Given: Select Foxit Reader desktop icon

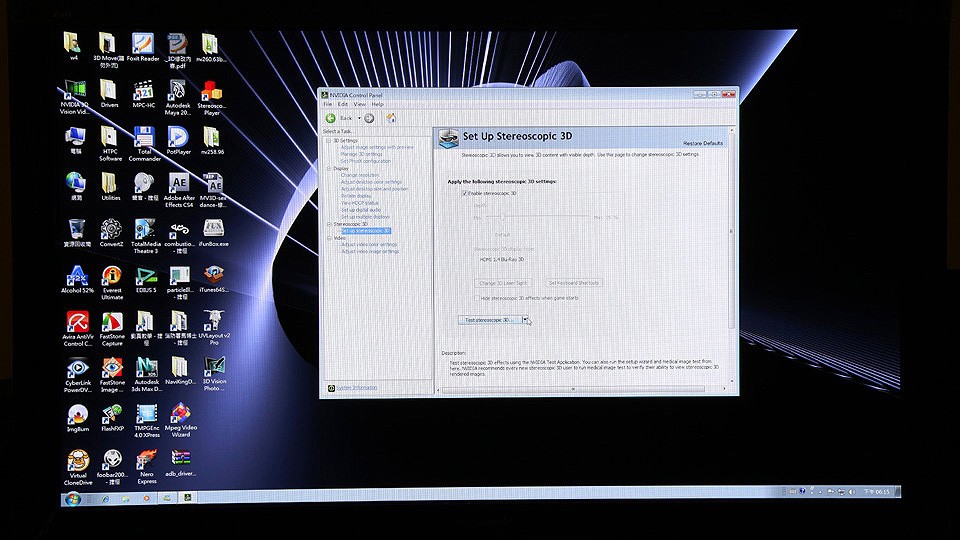Looking at the screenshot, I should [x=143, y=48].
